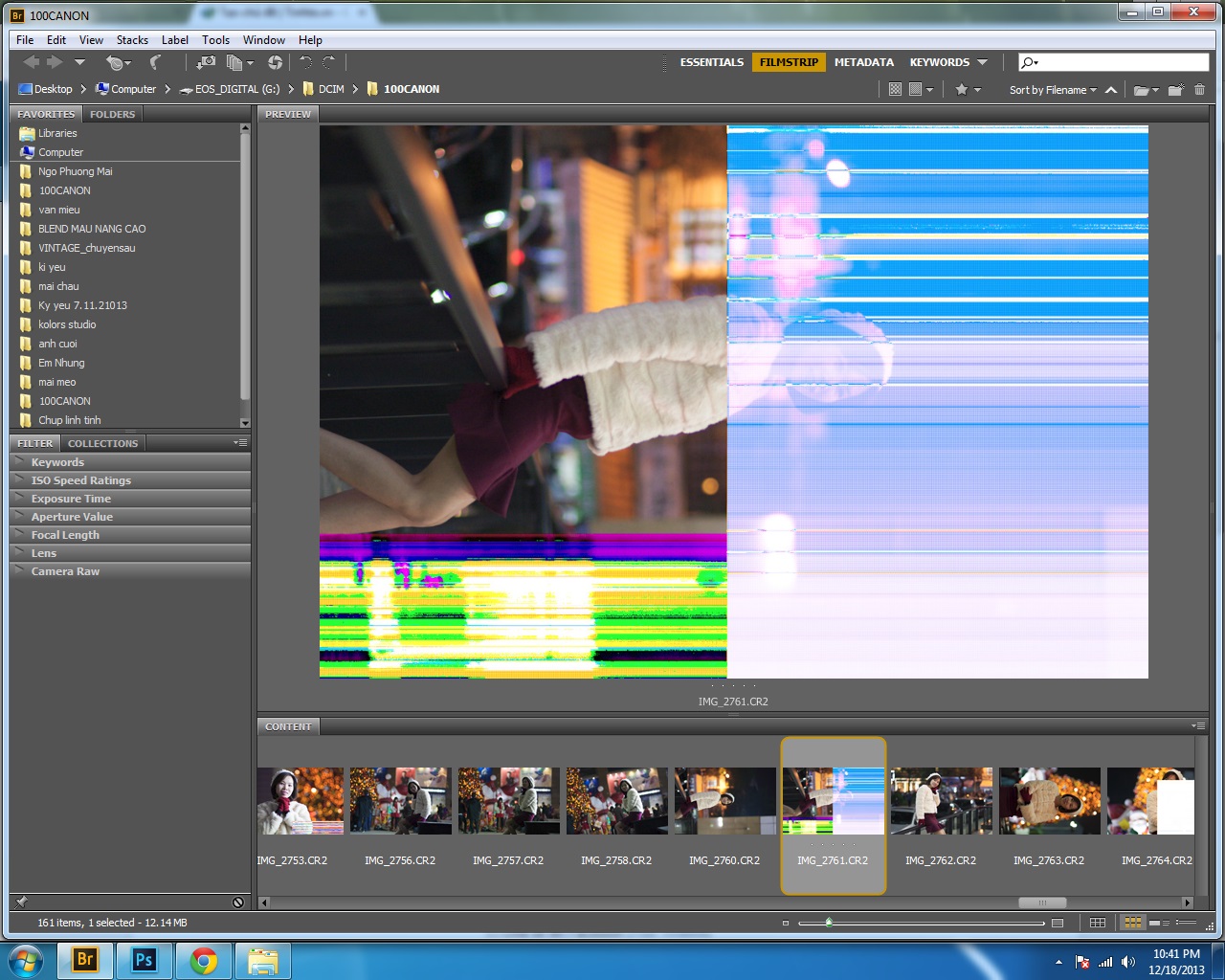Click Desktop in the path bar
The image size is (1225, 980).
[45, 89]
